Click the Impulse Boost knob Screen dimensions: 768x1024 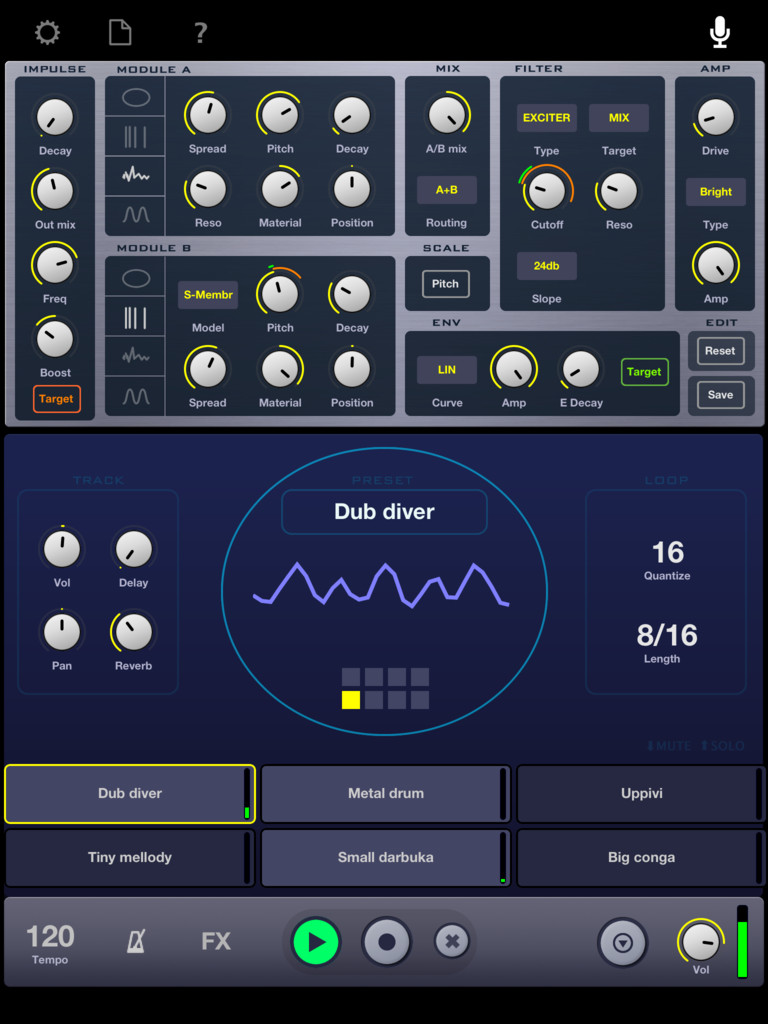[x=55, y=338]
